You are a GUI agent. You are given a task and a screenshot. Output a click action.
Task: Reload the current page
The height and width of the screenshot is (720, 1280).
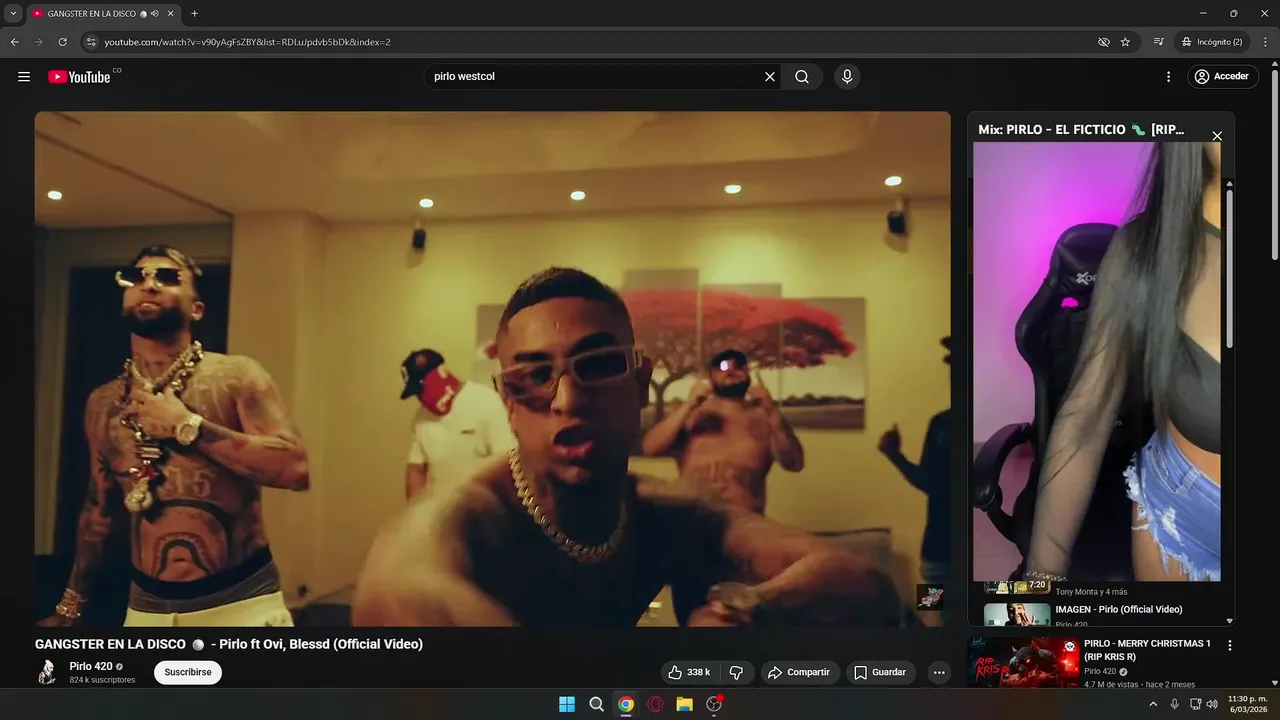[62, 42]
